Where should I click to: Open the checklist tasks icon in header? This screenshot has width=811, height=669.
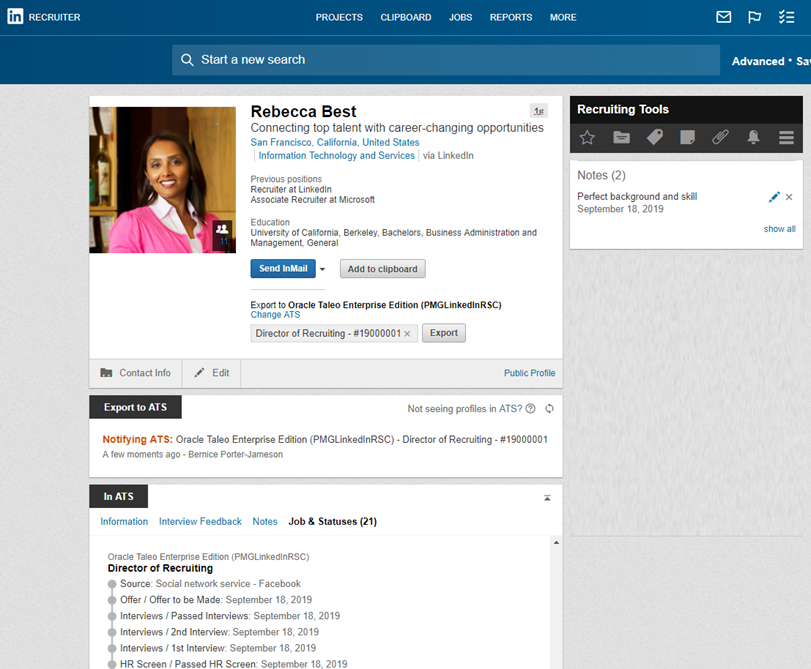786,17
